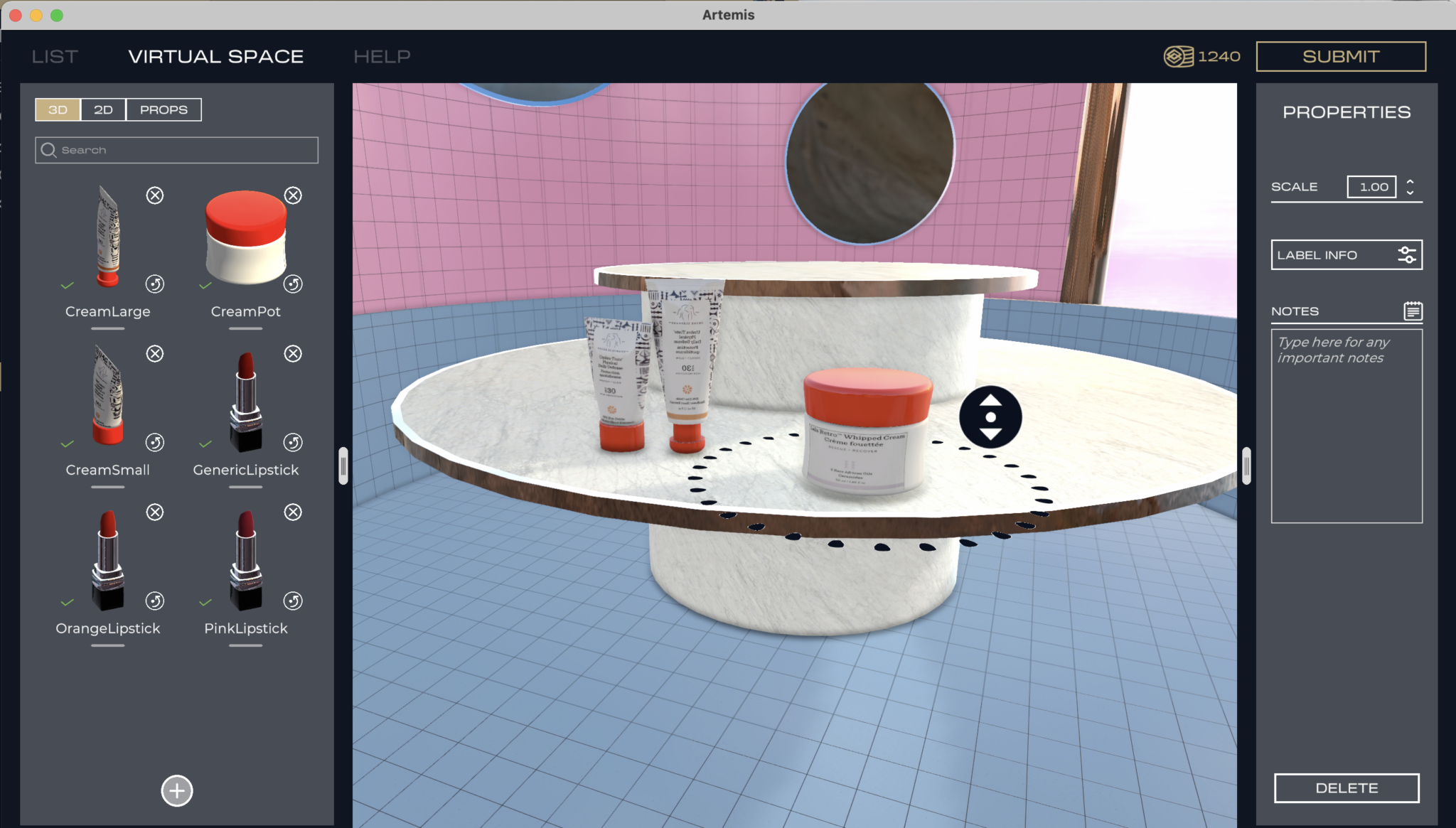Click the coin icon beside the 1240 balance
1456x828 pixels.
point(1178,56)
